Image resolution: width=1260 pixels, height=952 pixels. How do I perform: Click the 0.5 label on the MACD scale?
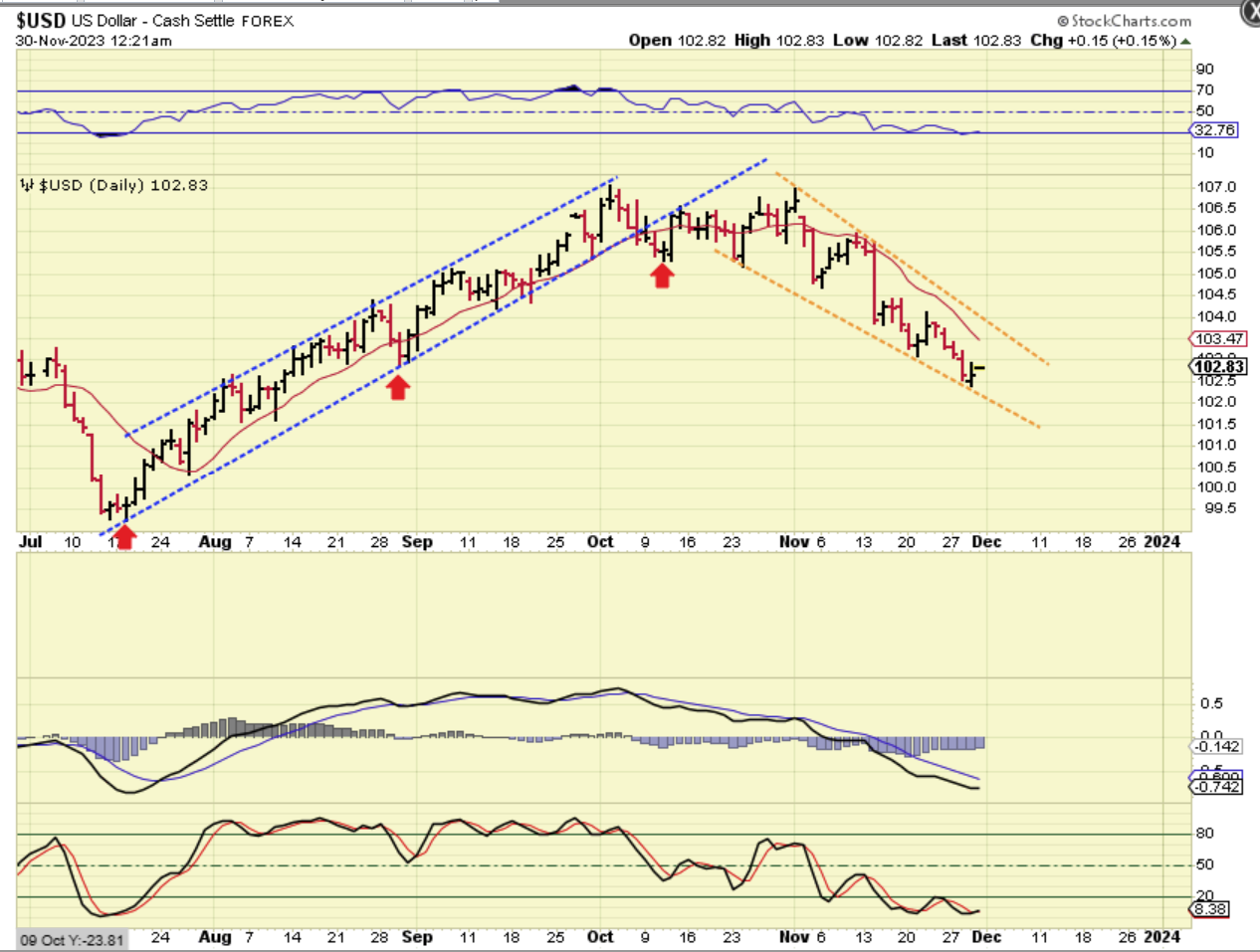(x=1211, y=703)
